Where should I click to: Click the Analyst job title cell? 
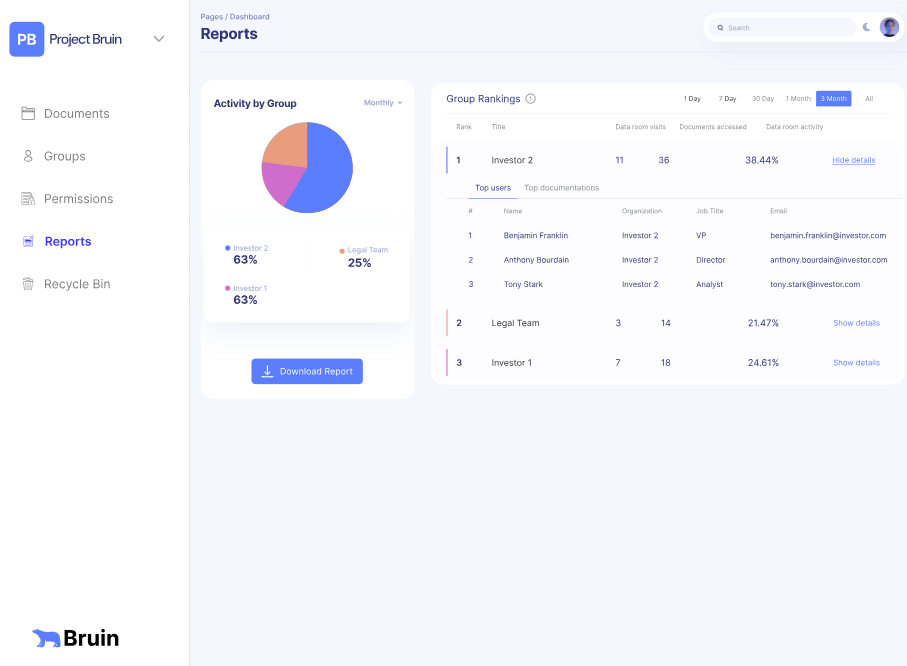click(x=709, y=284)
